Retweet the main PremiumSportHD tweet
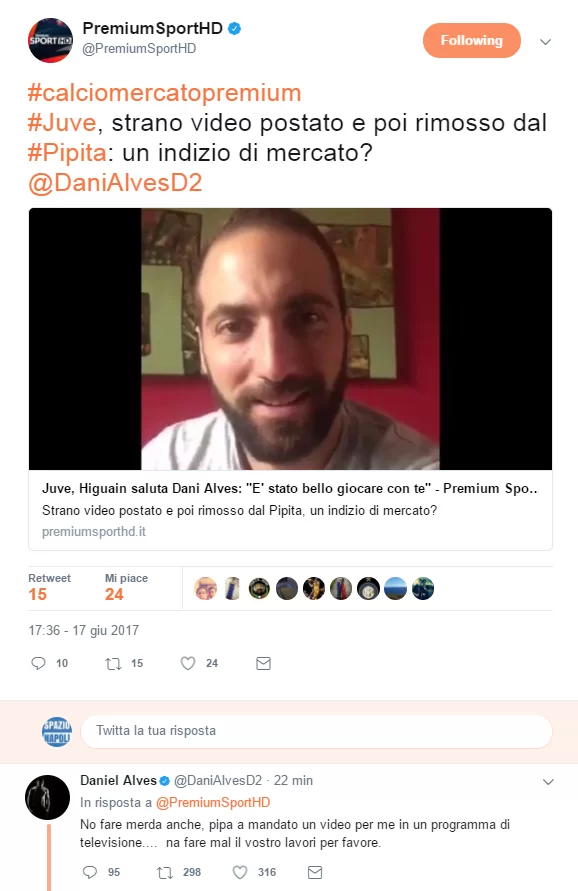This screenshot has width=578, height=891. click(114, 663)
